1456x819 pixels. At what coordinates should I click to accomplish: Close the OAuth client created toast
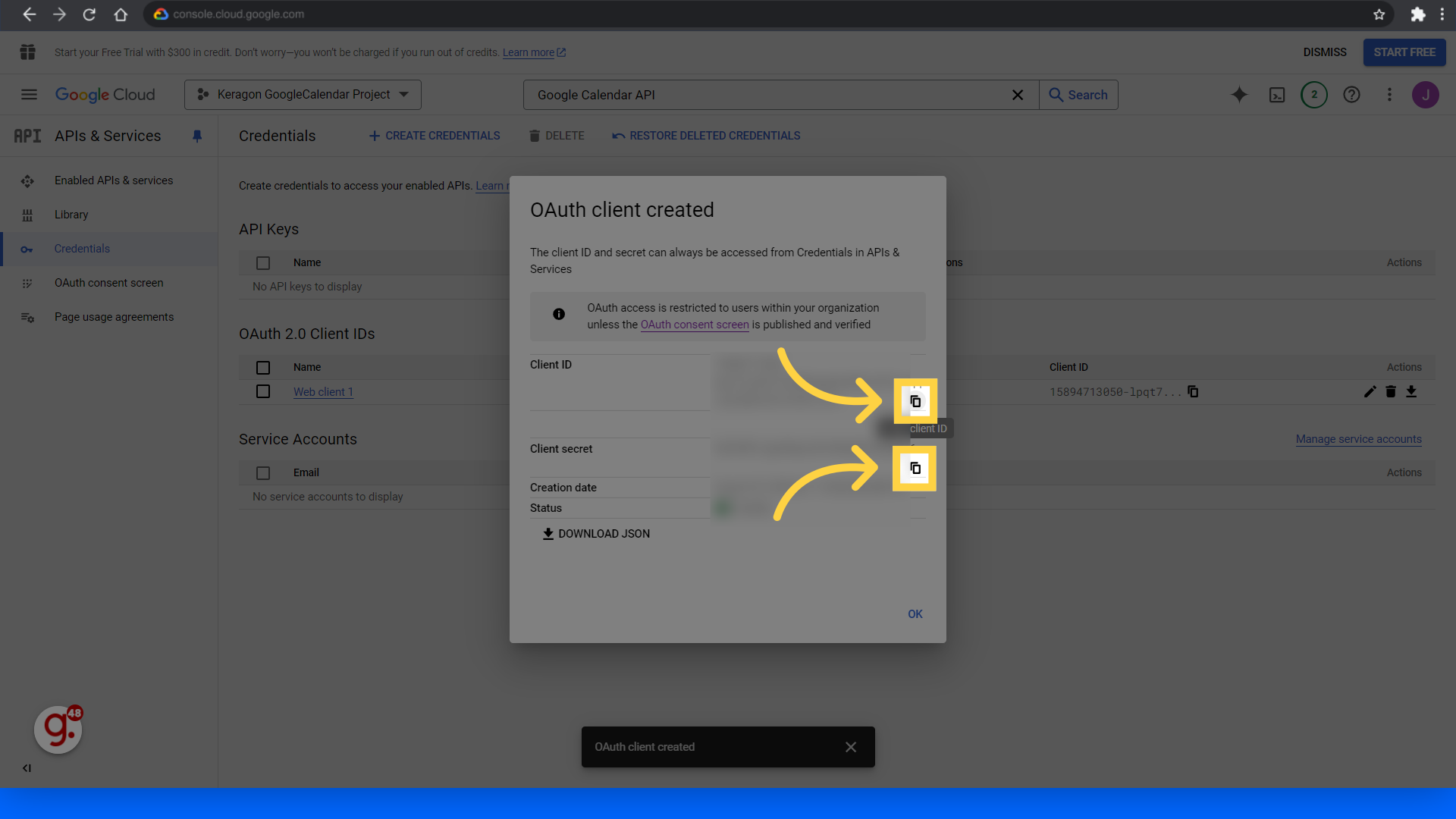[x=851, y=747]
